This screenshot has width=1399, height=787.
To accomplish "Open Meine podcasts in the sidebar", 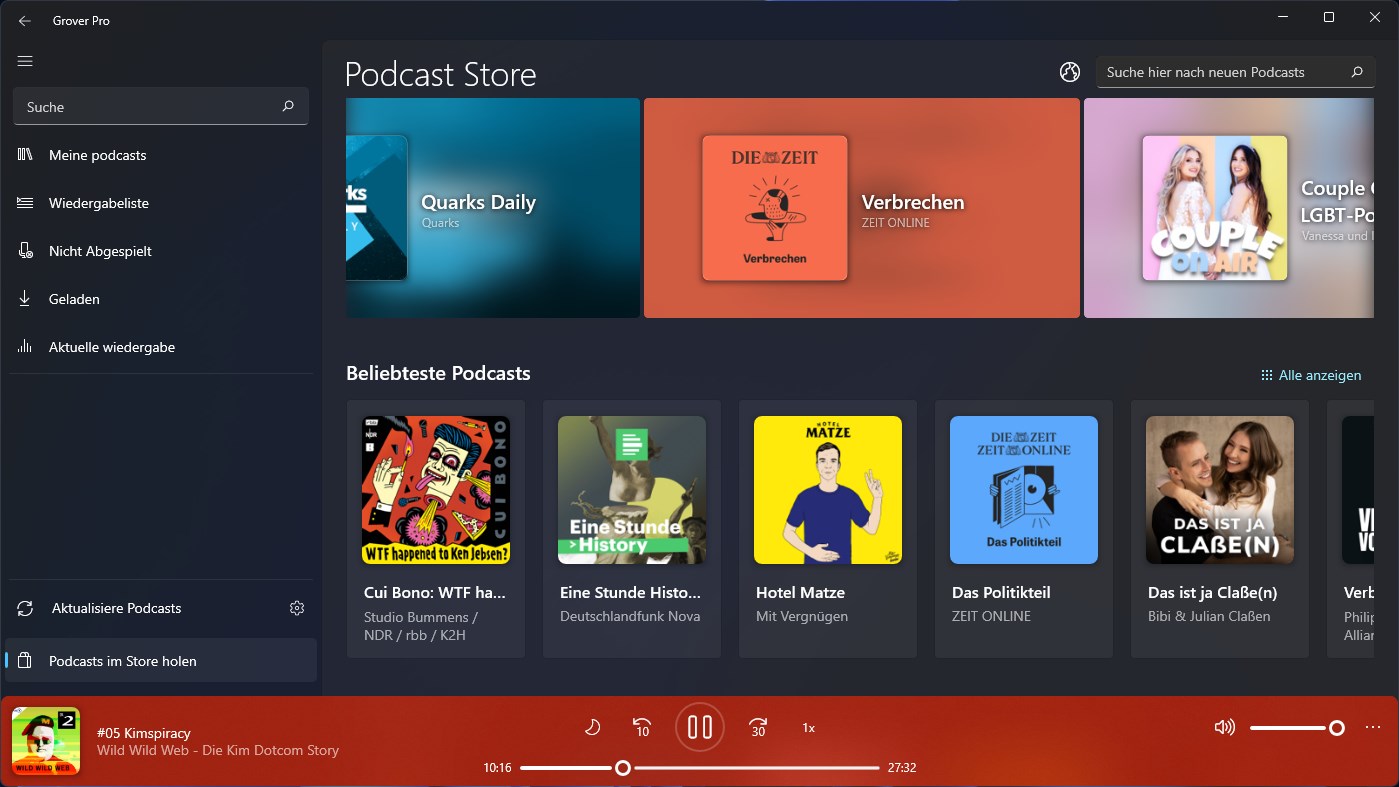I will pyautogui.click(x=161, y=155).
